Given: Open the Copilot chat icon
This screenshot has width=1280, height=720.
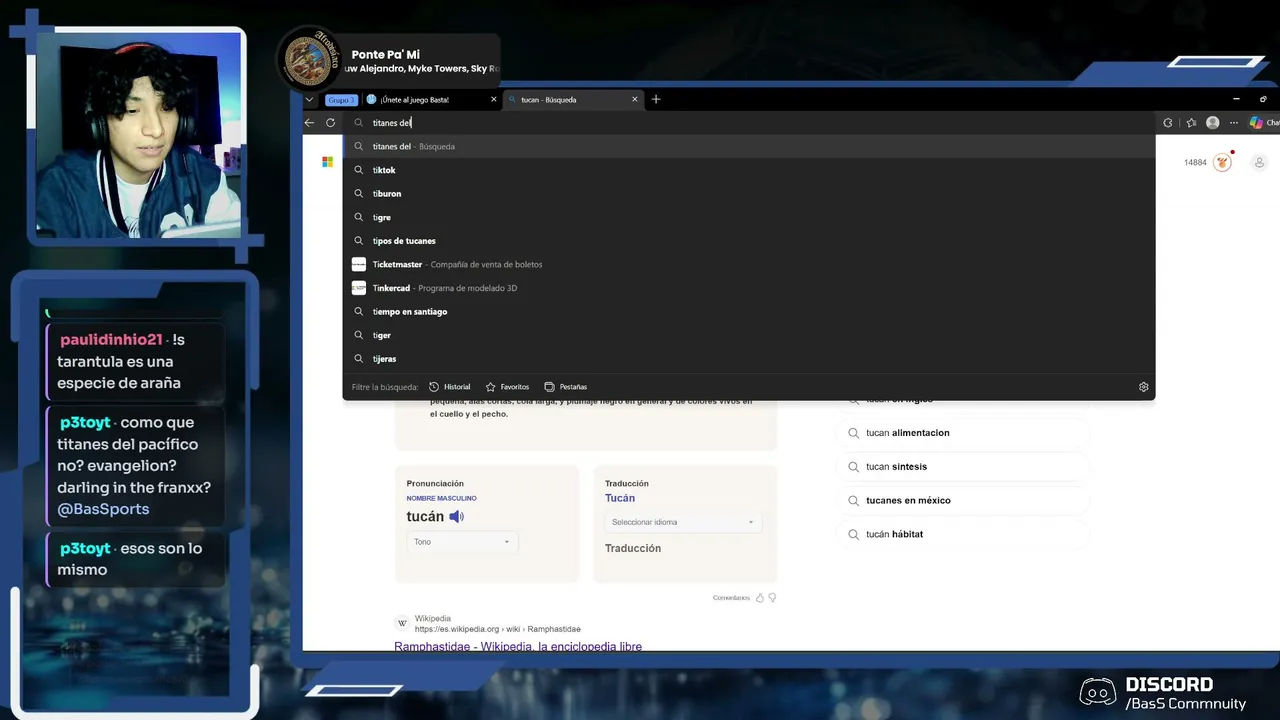Looking at the screenshot, I should pos(1256,123).
